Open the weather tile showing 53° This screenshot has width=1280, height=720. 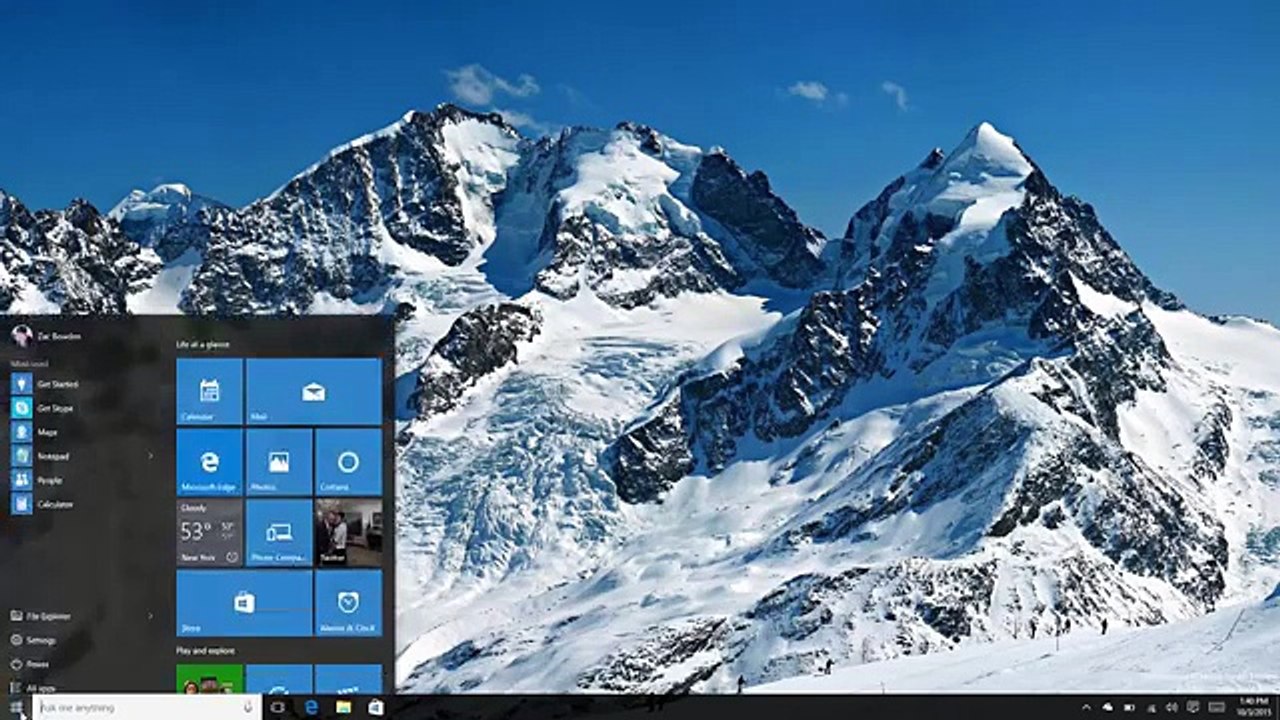click(x=210, y=533)
